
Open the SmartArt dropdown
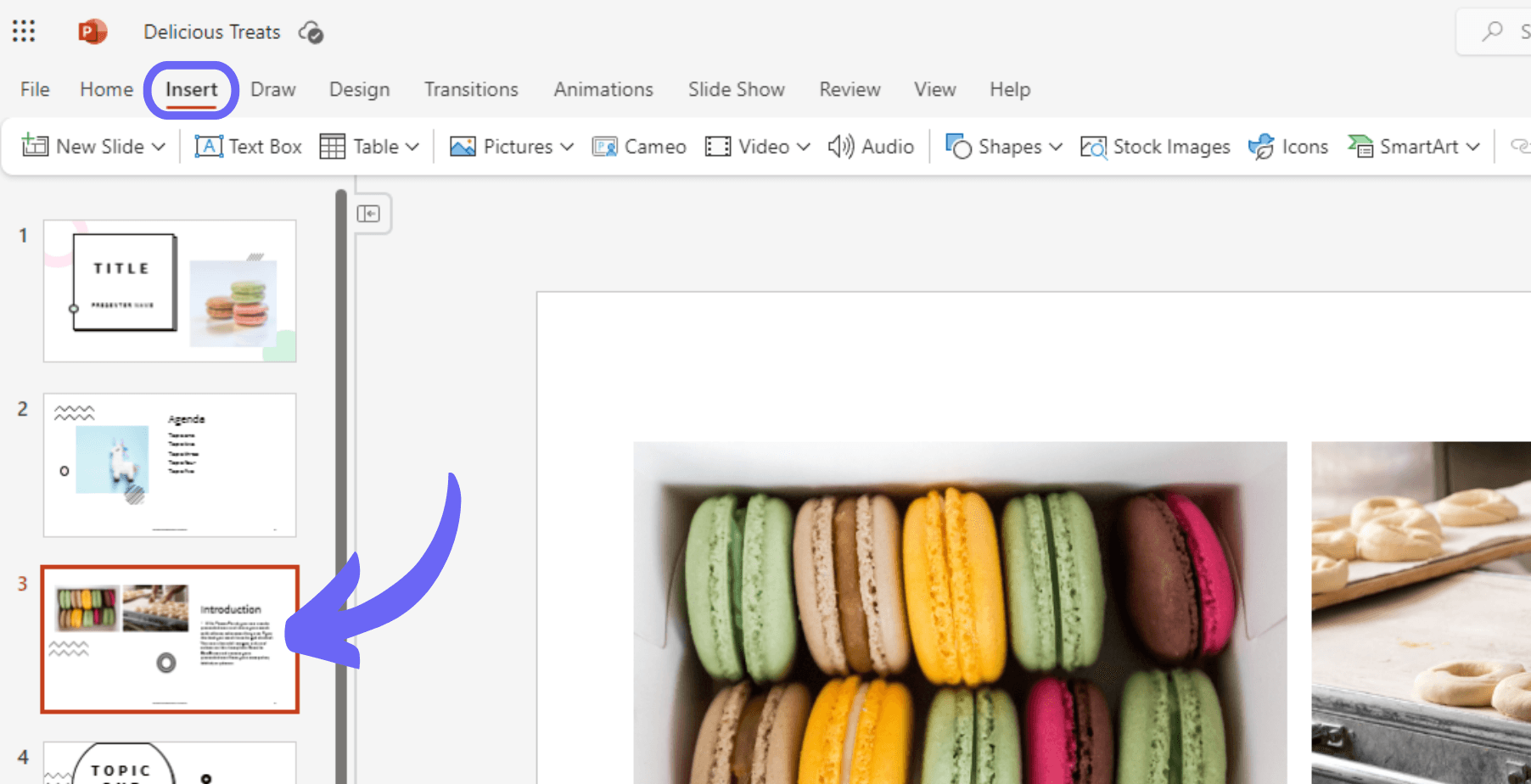tap(1472, 147)
